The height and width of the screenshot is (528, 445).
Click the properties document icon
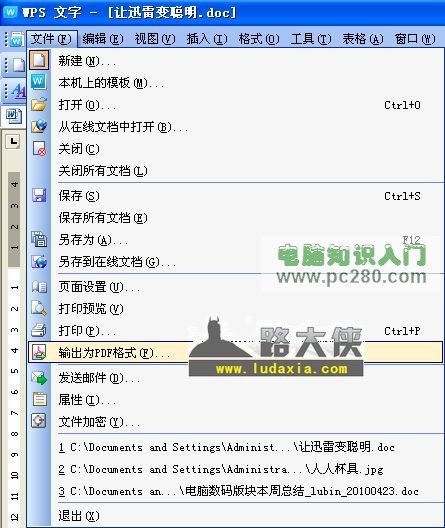pos(39,399)
